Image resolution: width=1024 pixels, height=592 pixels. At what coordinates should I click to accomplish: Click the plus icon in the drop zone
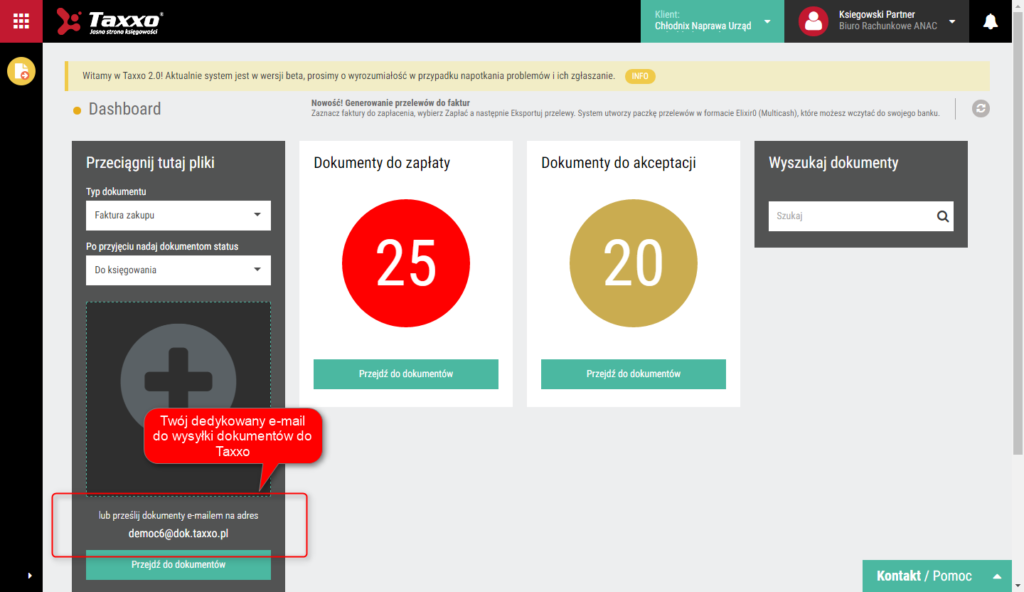178,381
